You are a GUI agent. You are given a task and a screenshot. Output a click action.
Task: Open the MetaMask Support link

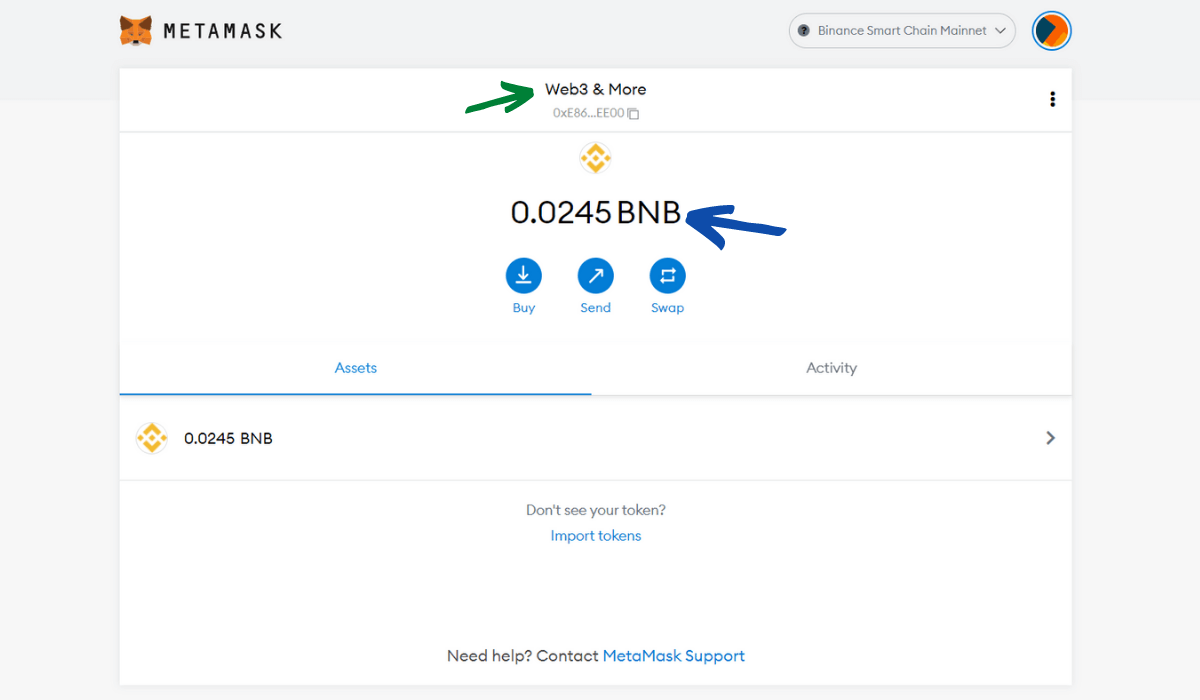(x=674, y=656)
